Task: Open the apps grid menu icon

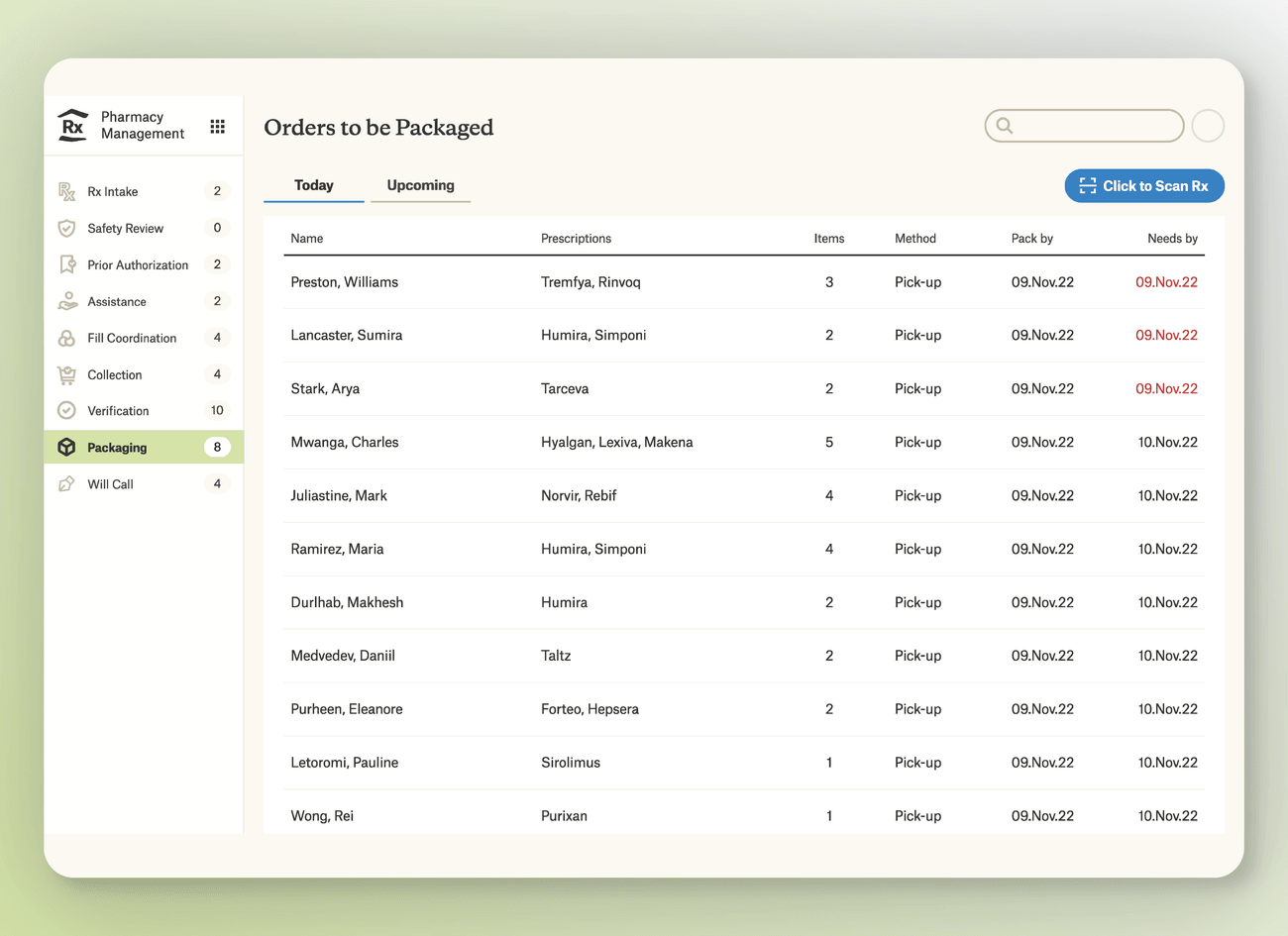Action: click(x=218, y=126)
